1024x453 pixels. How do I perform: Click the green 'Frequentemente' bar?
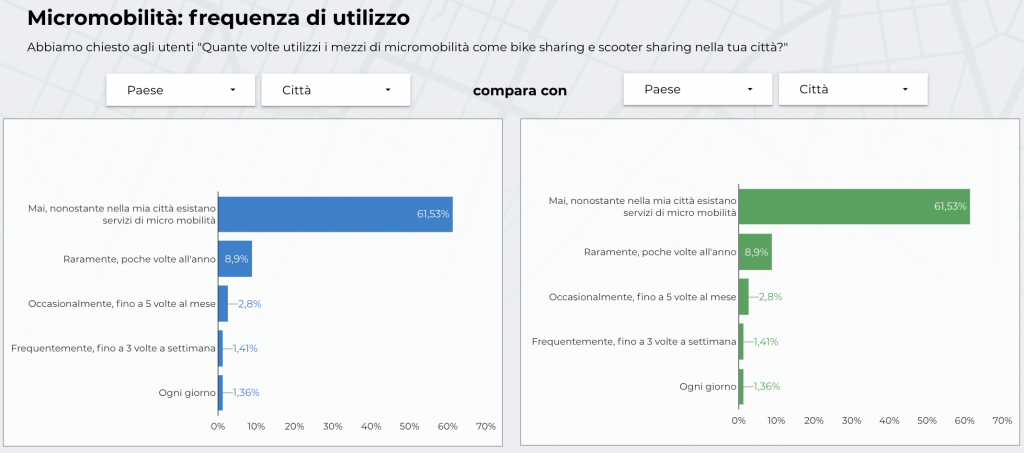click(741, 341)
